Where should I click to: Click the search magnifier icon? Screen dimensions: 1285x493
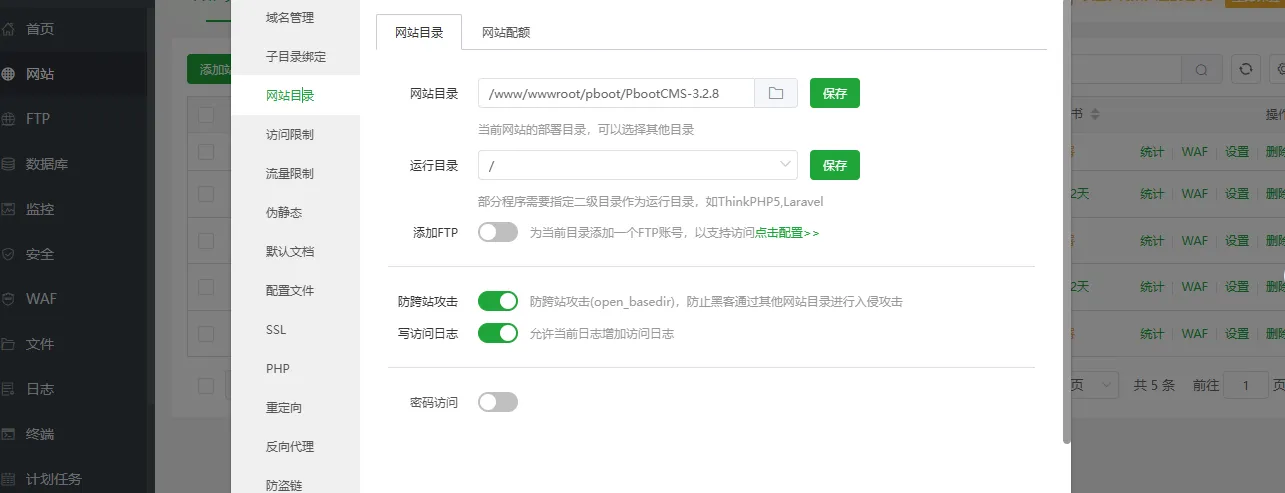1201,69
